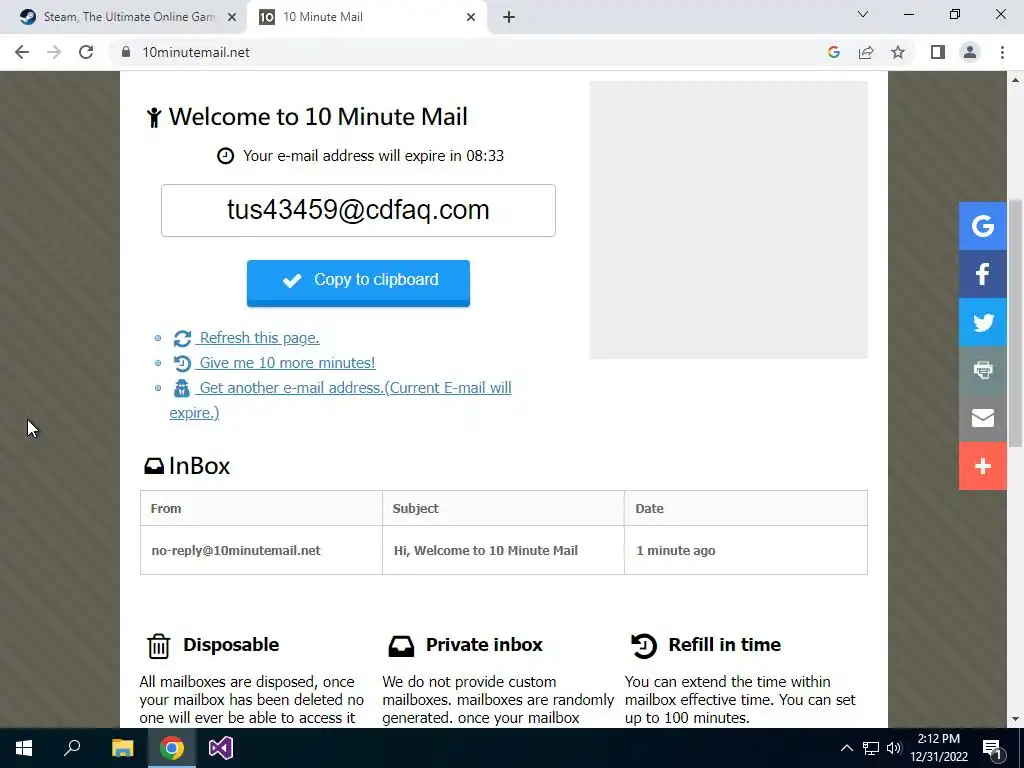
Task: Click the page scrollbar up arrow
Action: pyautogui.click(x=1016, y=80)
